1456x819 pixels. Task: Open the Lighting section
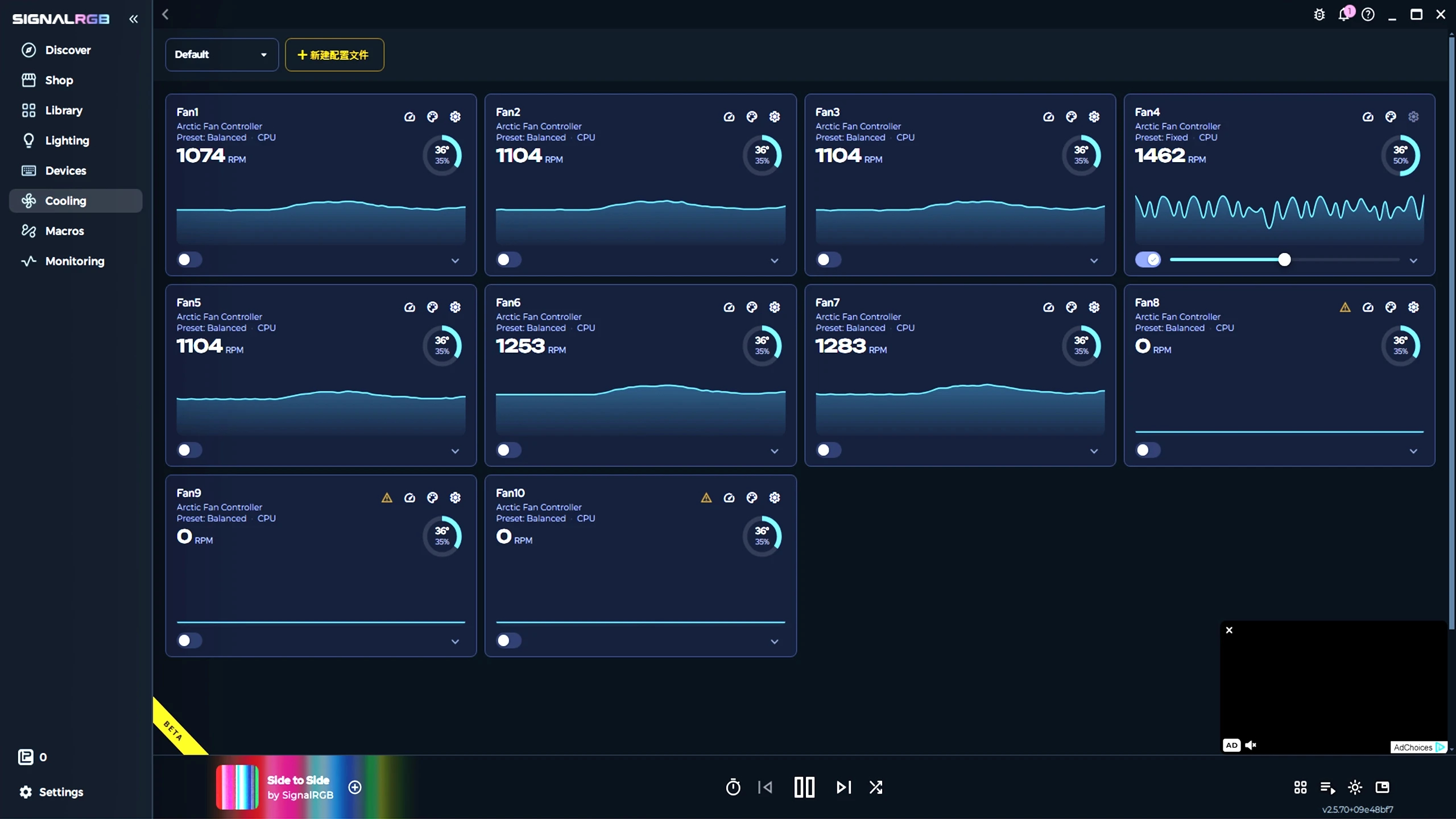coord(76,140)
